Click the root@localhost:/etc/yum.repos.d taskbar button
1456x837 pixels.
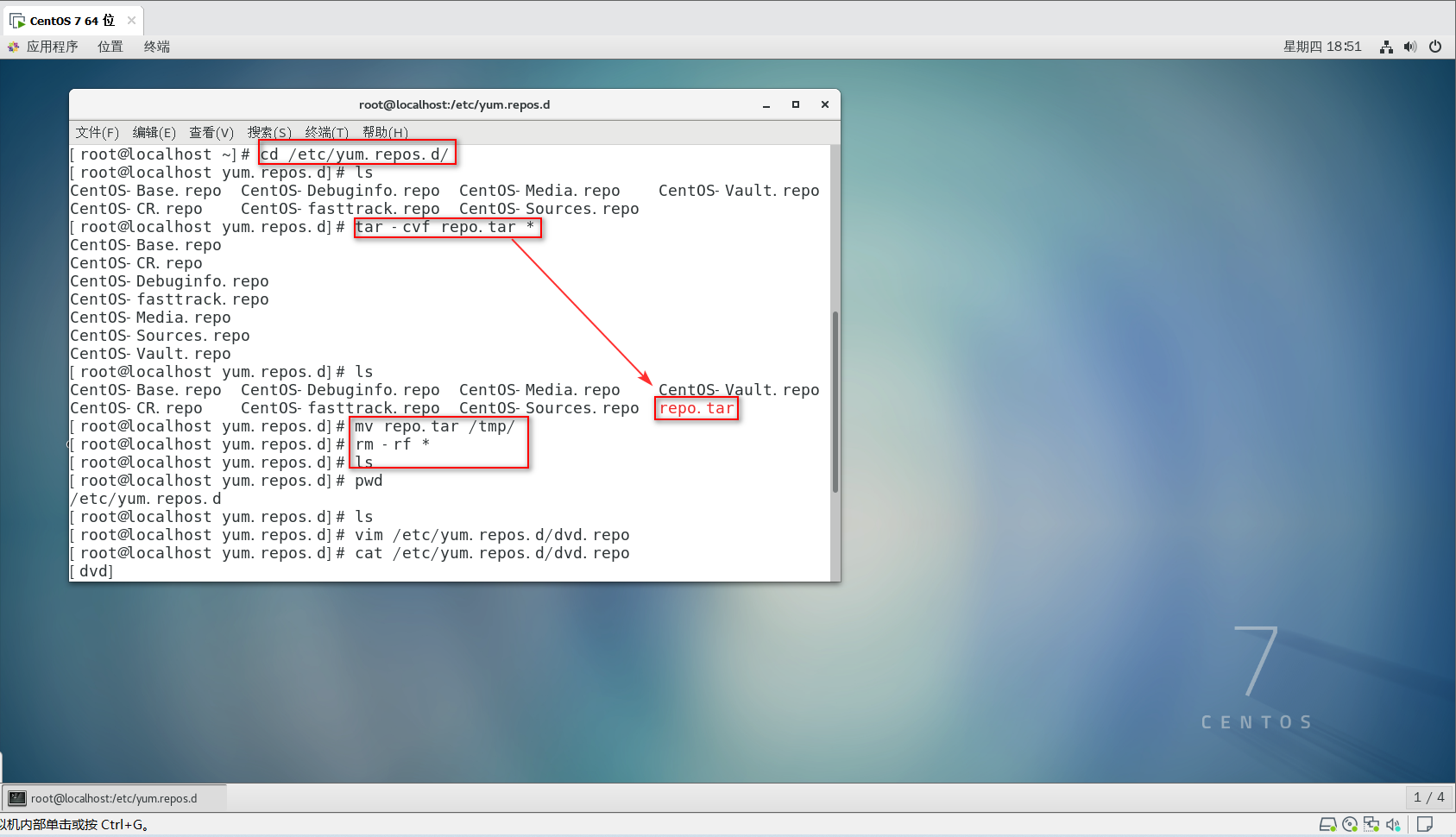tap(115, 797)
